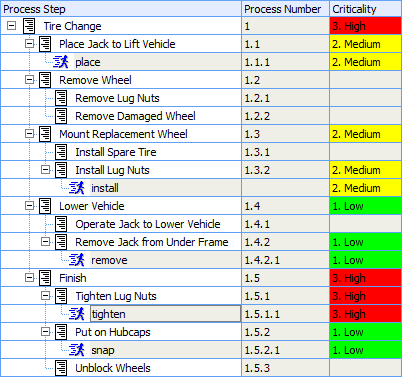Collapse the Tire Change root node

tap(11, 26)
